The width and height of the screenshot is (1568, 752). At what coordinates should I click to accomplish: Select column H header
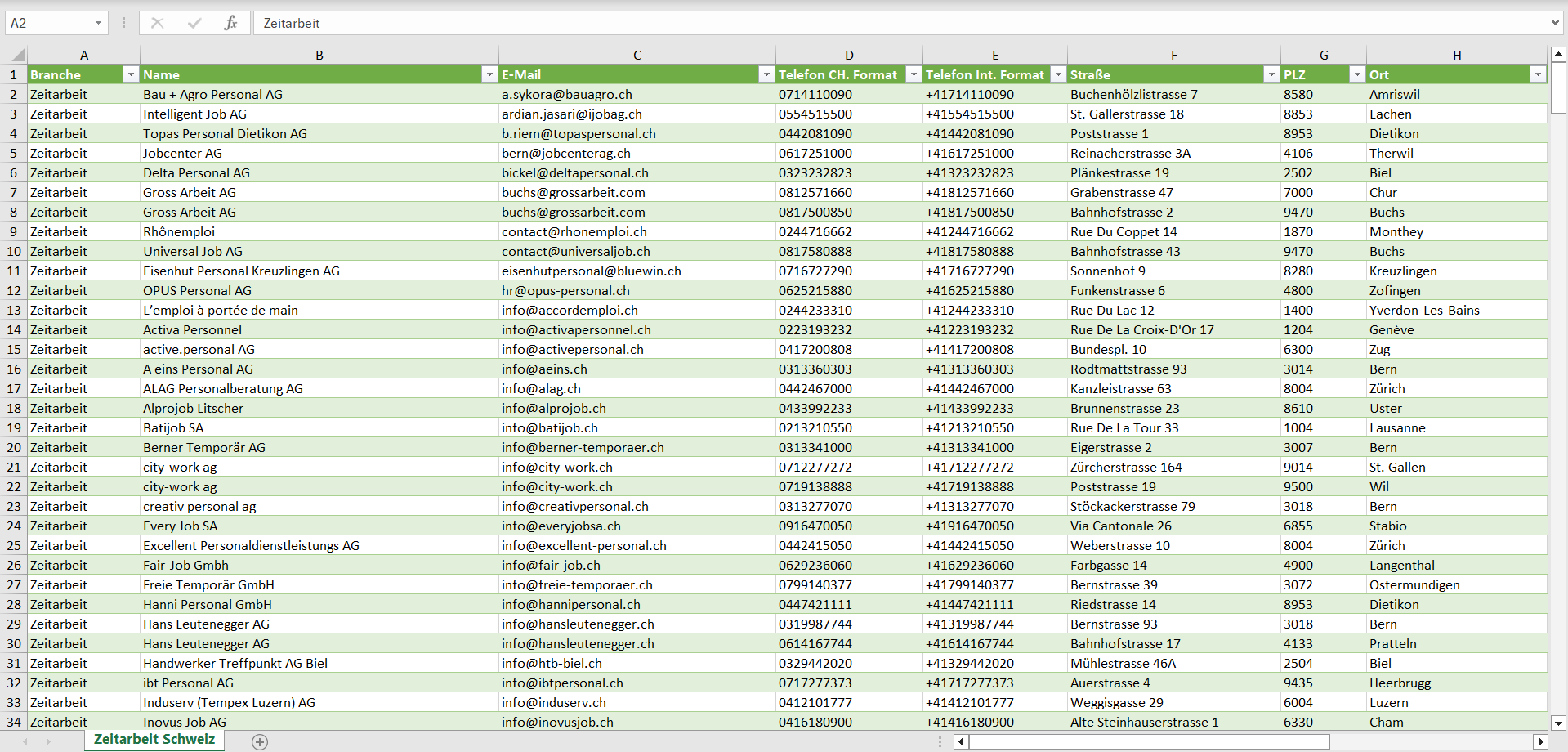pyautogui.click(x=1457, y=56)
